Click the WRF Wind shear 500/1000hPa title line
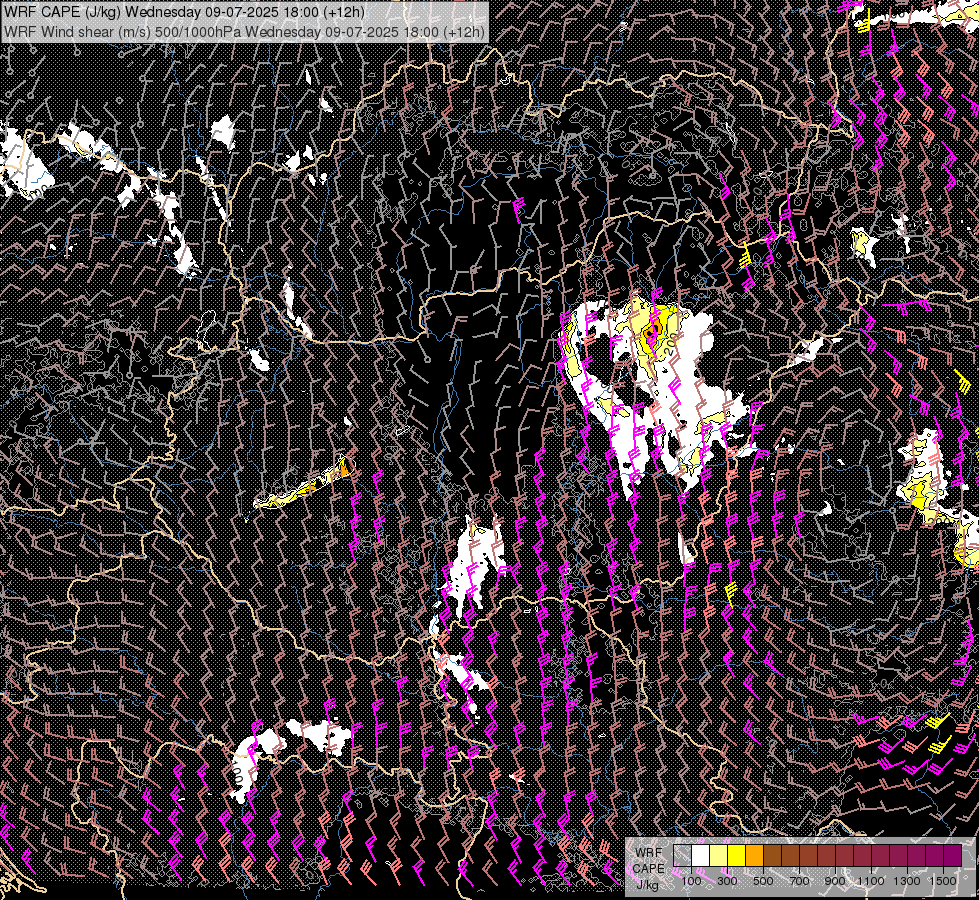 244,31
